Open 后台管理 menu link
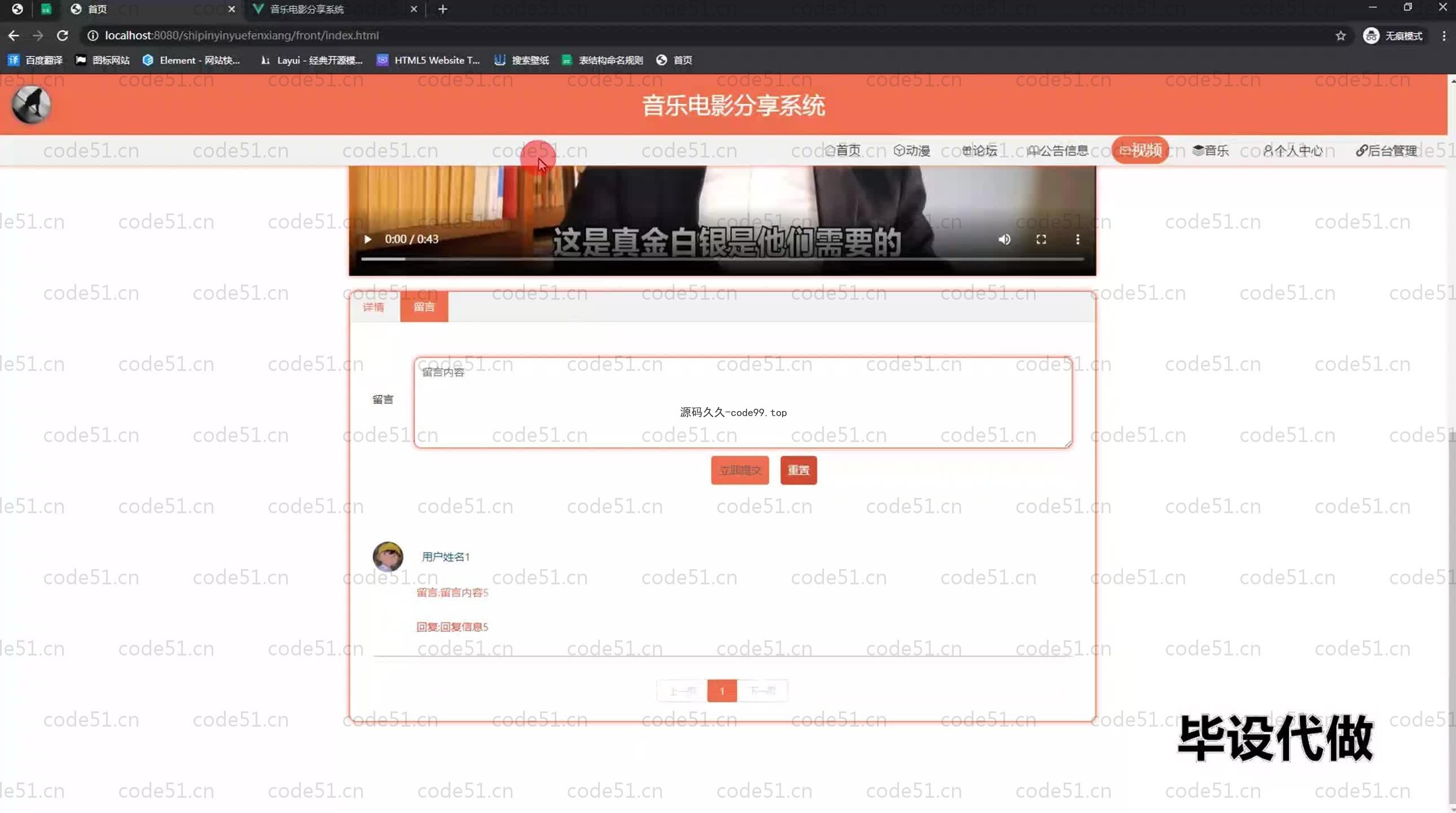This screenshot has height=813, width=1456. click(x=1386, y=150)
